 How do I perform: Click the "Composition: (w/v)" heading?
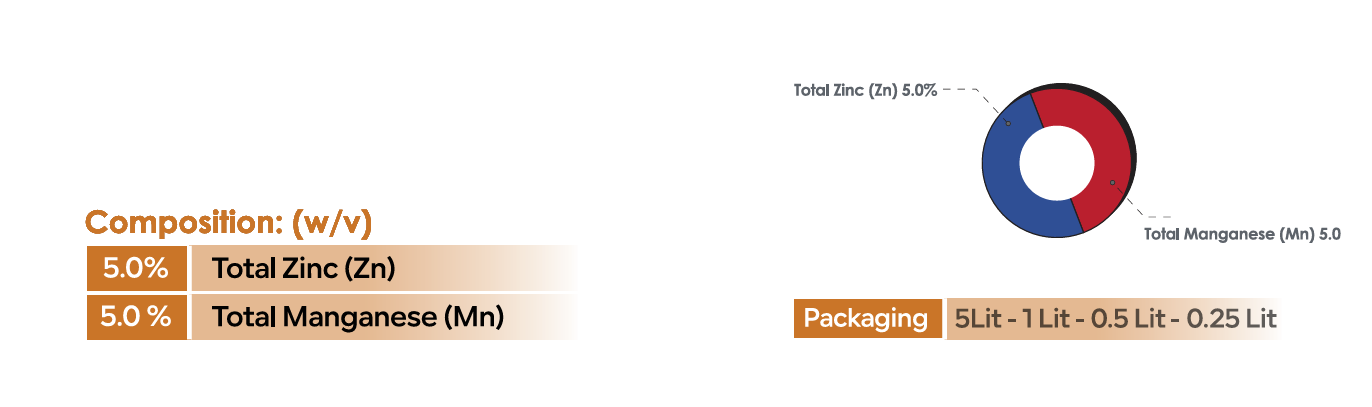228,223
